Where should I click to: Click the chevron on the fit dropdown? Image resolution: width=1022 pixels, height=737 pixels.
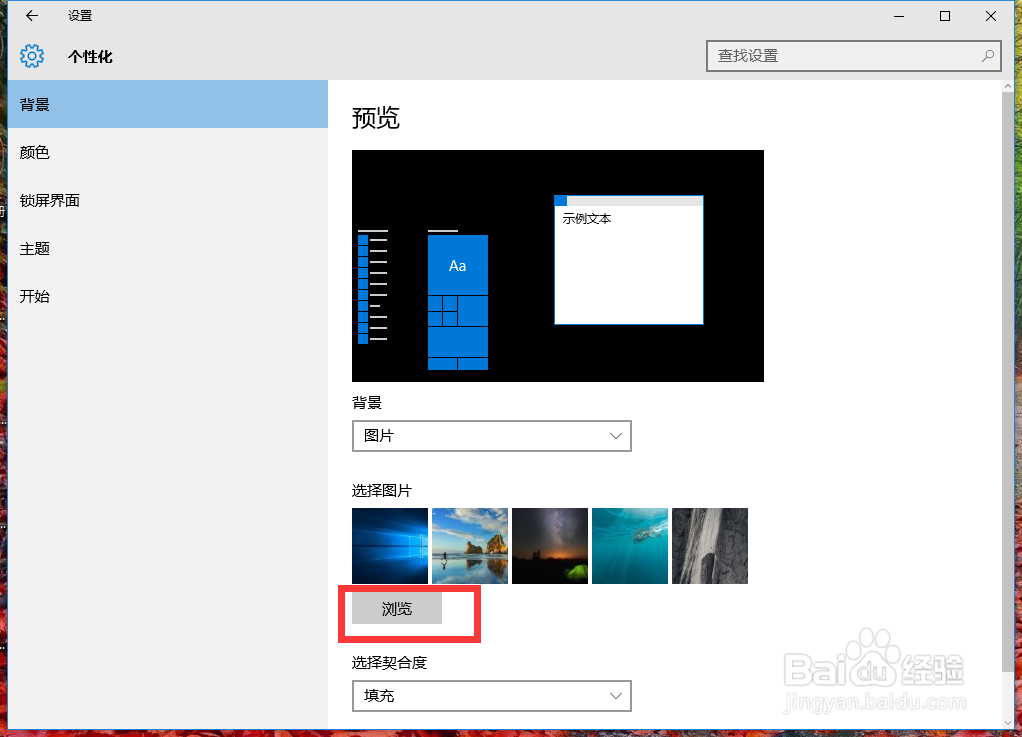(x=616, y=696)
